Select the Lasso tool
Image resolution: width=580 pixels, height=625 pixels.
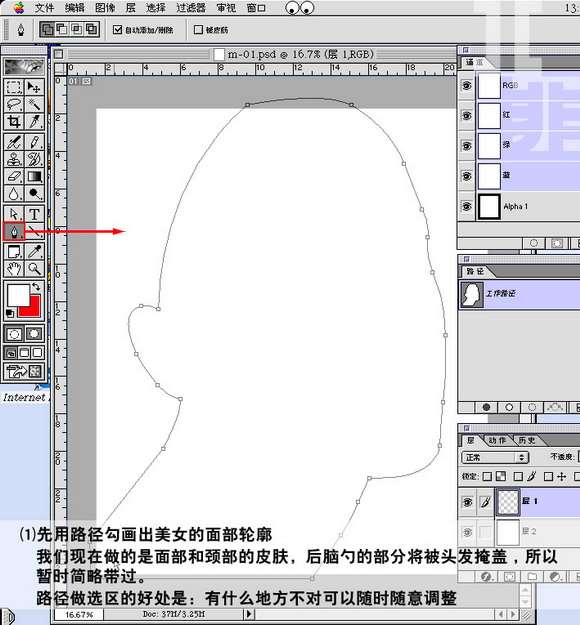pos(14,104)
